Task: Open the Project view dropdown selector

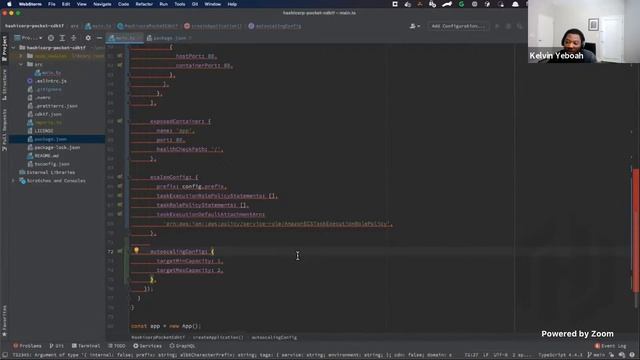Action: click(x=28, y=38)
